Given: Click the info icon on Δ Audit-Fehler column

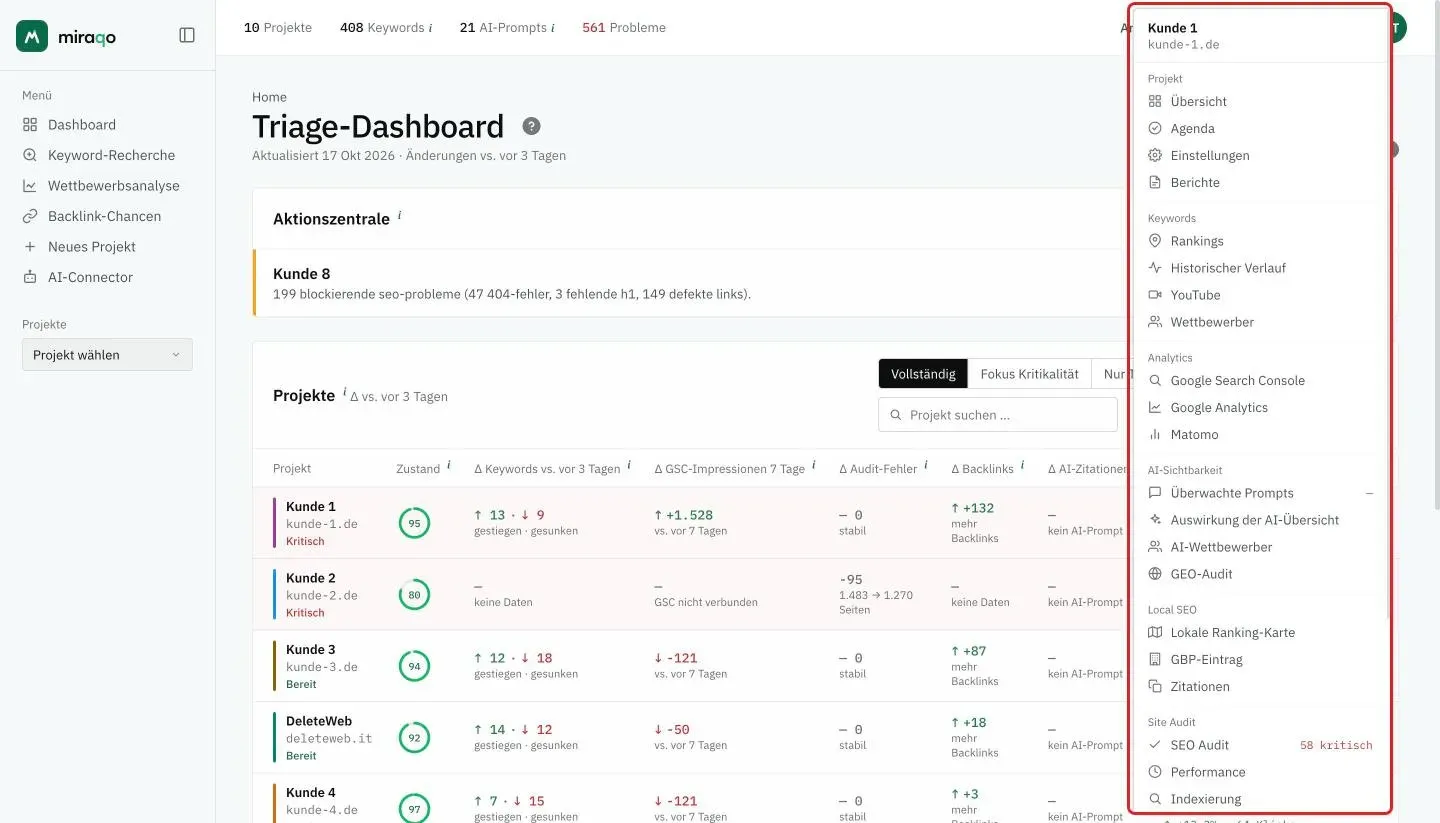Looking at the screenshot, I should (926, 465).
